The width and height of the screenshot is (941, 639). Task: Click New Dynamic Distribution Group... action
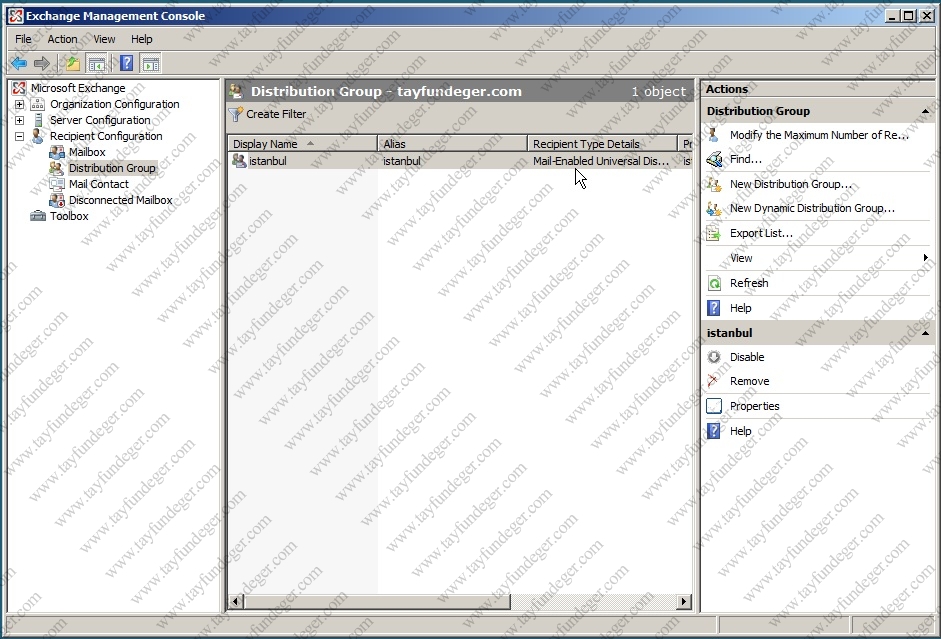coord(812,209)
